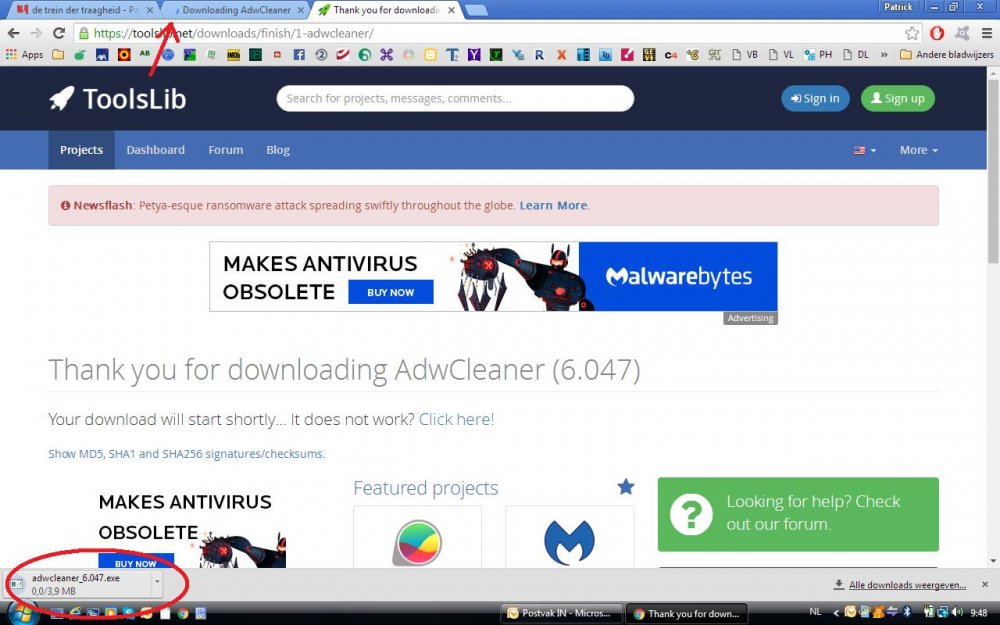Viewport: 1000px width, 625px height.
Task: Show the MD5 and SHA signatures link
Action: coord(186,453)
